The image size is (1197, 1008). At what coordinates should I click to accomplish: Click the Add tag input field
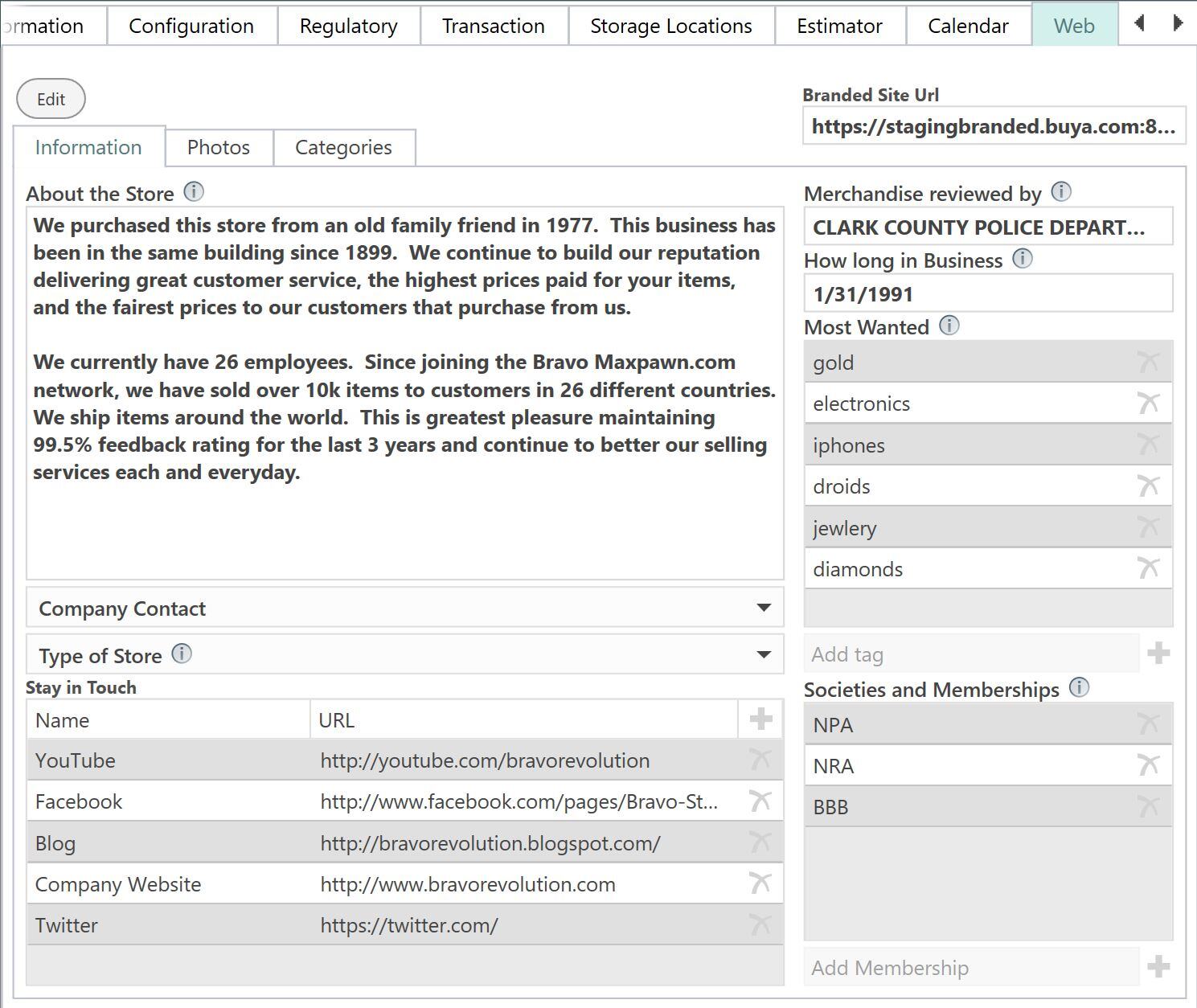971,654
